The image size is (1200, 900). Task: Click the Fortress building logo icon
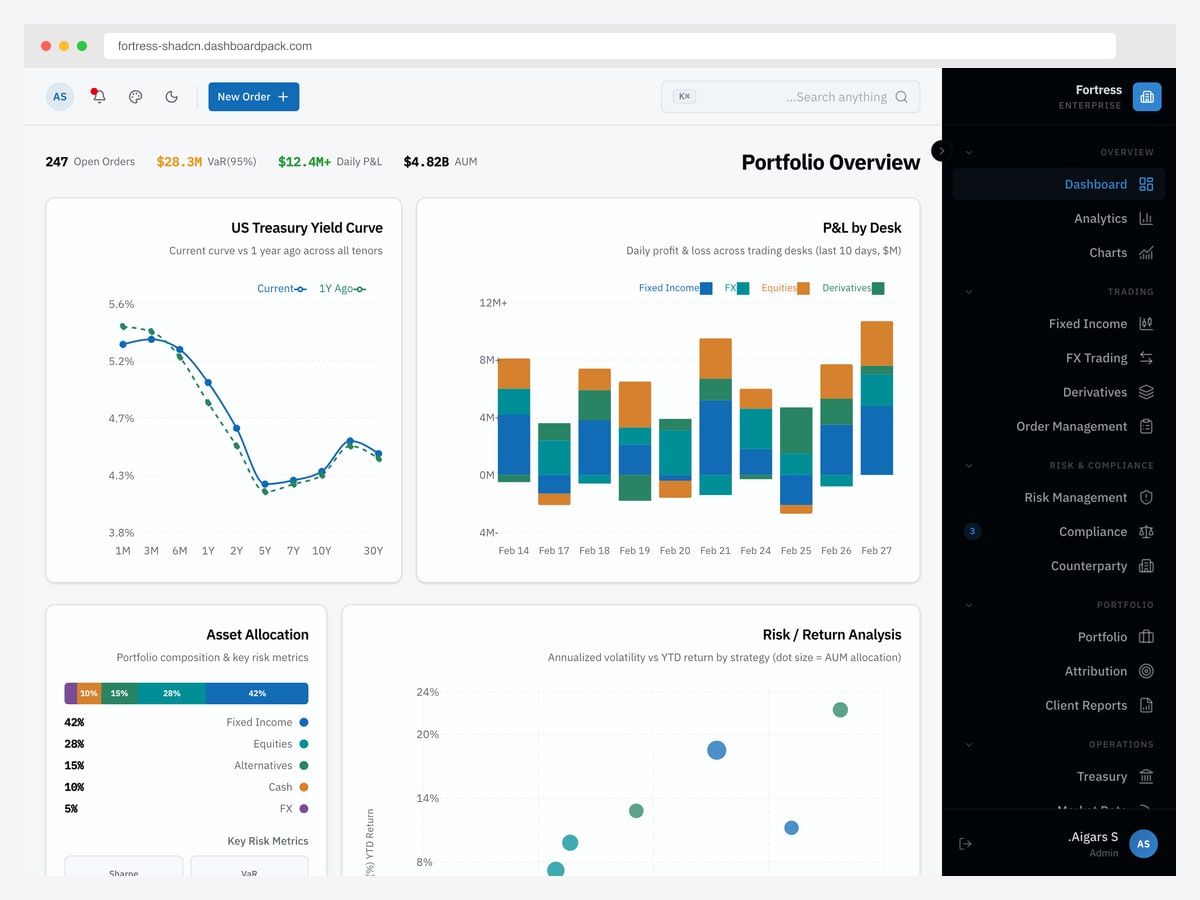1147,97
